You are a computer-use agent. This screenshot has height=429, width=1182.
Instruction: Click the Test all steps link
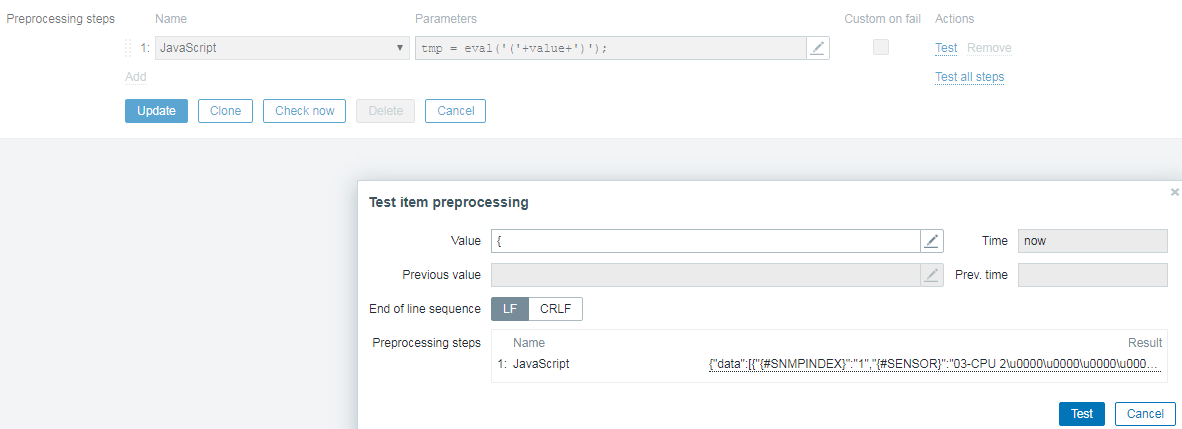(x=969, y=77)
